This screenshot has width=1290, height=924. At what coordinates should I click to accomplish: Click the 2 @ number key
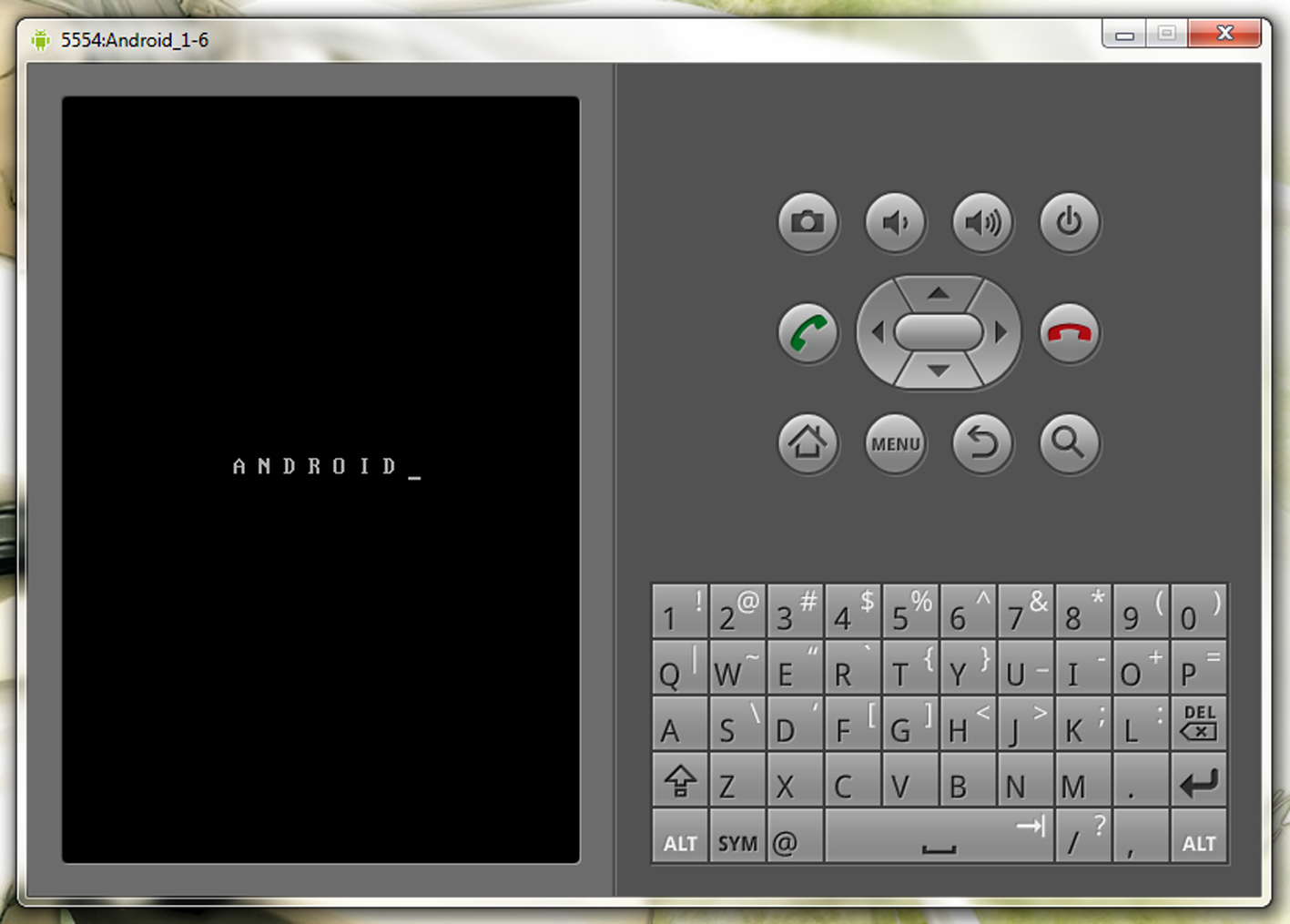[x=737, y=611]
